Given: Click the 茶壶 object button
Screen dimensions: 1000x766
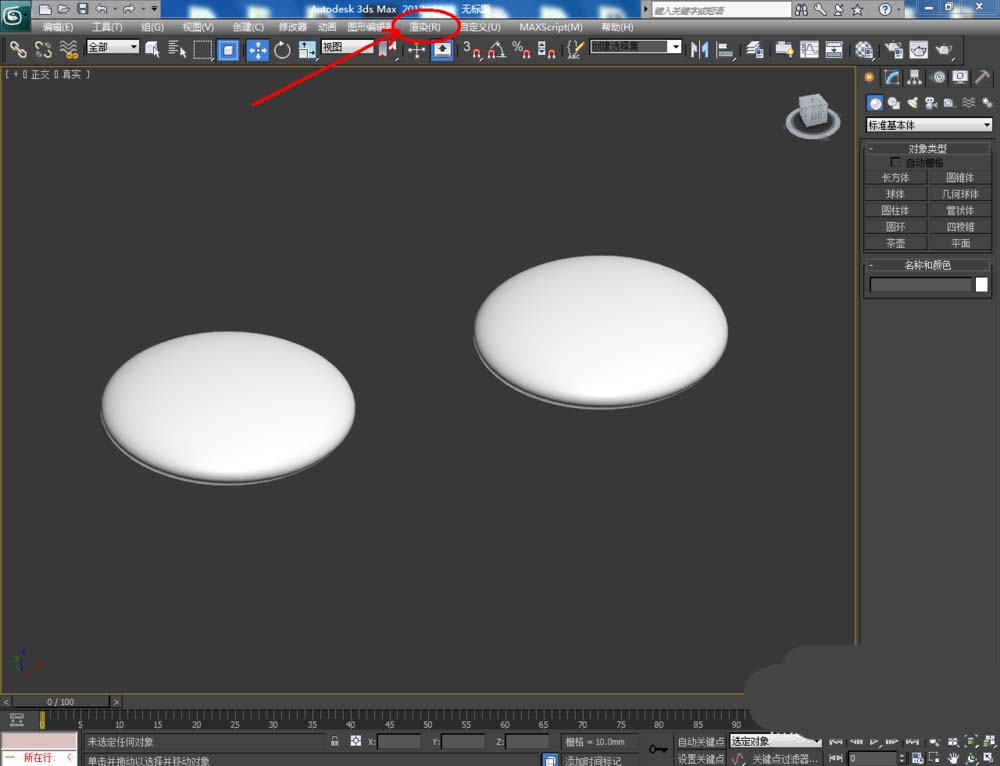Looking at the screenshot, I should [x=895, y=243].
